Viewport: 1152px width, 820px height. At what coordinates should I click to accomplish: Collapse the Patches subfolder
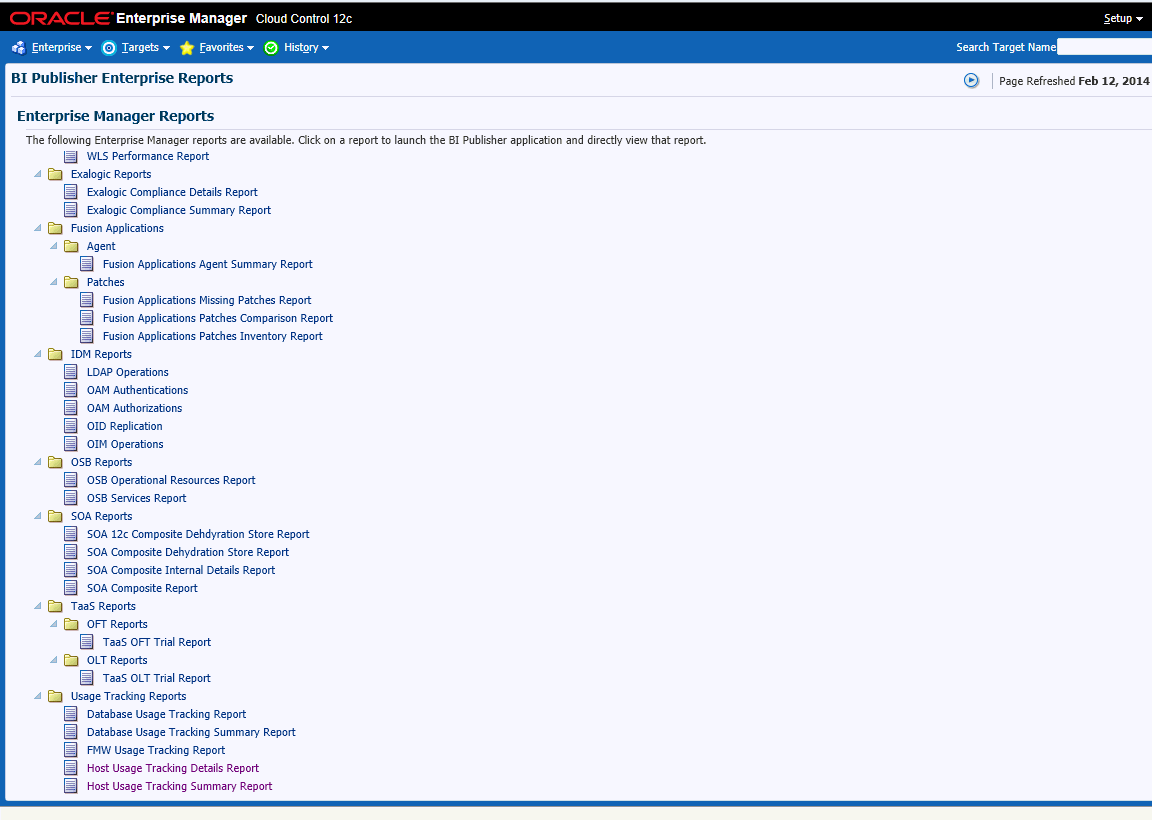tap(54, 282)
